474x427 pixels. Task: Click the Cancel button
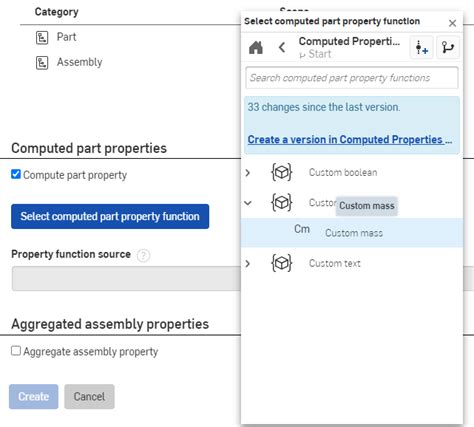[x=89, y=396]
